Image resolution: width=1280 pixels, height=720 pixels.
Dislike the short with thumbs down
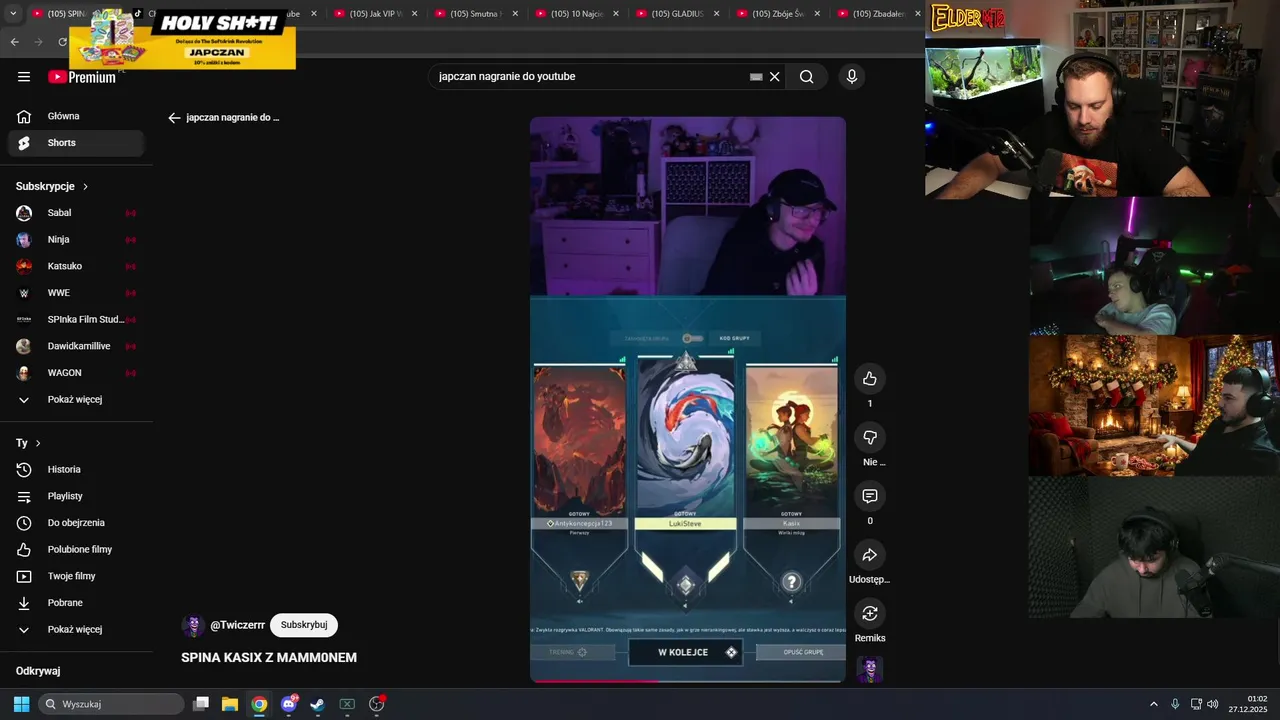click(x=869, y=437)
